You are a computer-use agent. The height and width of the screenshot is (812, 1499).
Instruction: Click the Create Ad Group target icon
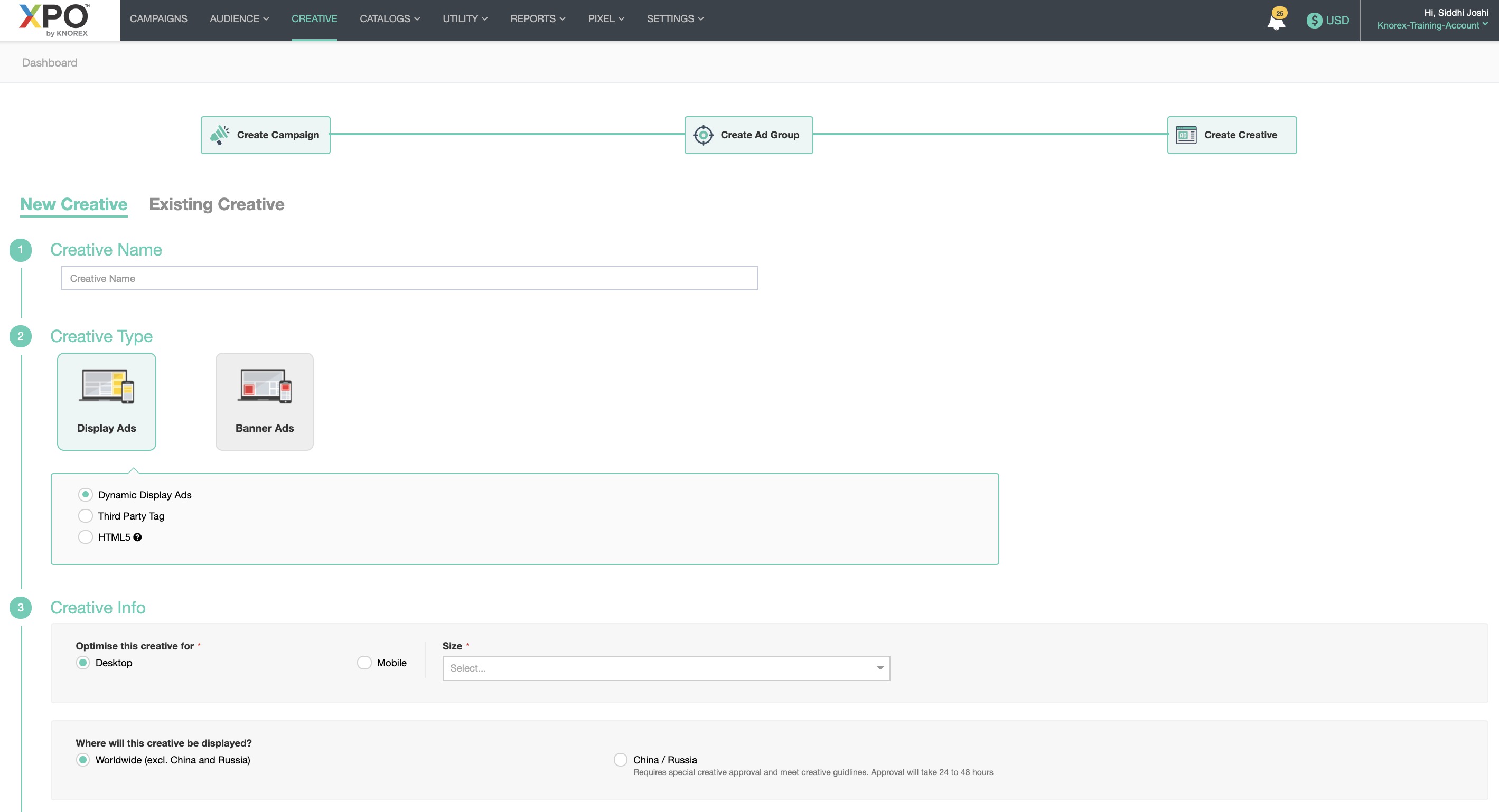[703, 135]
